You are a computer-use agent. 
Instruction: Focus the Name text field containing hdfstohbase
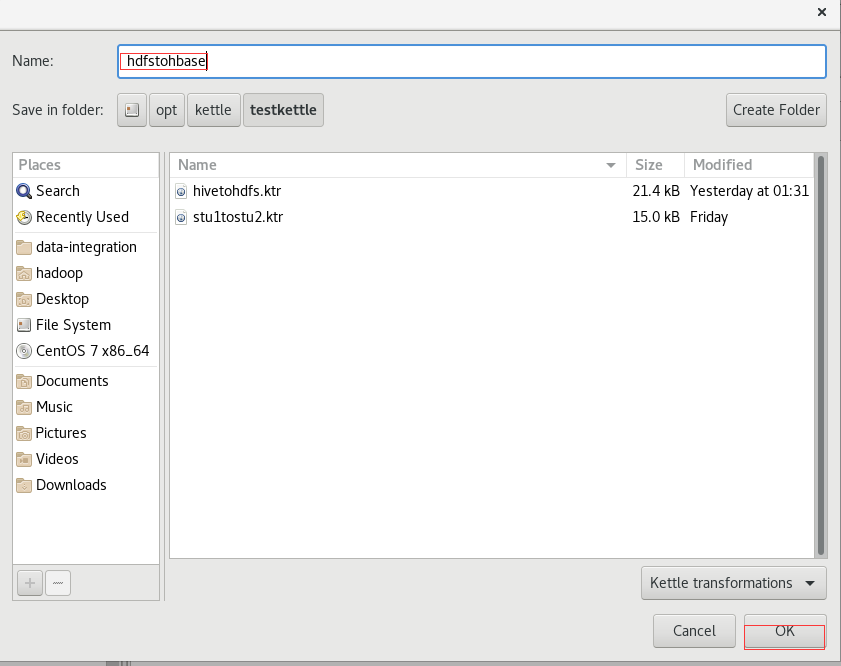point(471,62)
